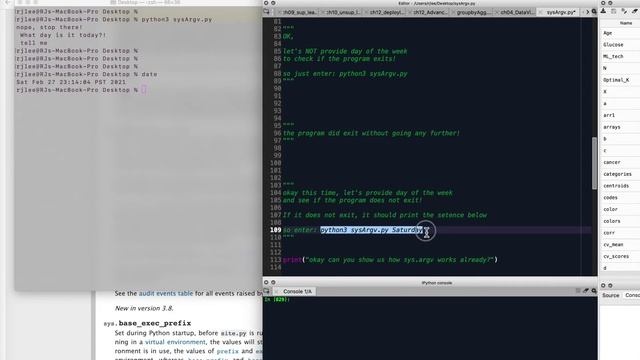
Task: Click the highlighted 'python3 sysArgv.py Saturday' text
Action: (371, 230)
